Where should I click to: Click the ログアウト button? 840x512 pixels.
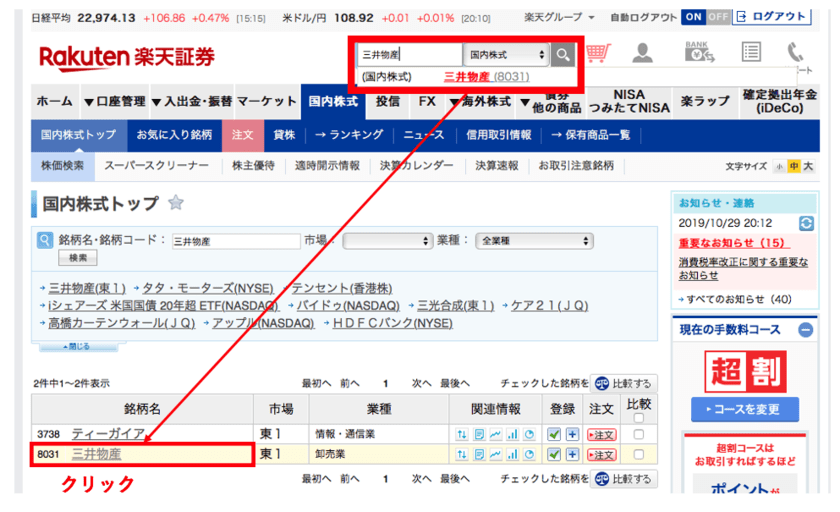coord(772,17)
